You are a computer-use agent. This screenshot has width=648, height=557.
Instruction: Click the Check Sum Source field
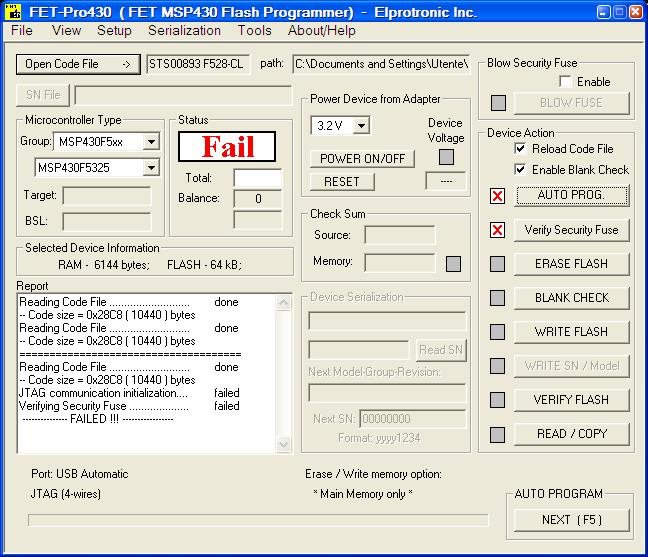click(x=400, y=236)
